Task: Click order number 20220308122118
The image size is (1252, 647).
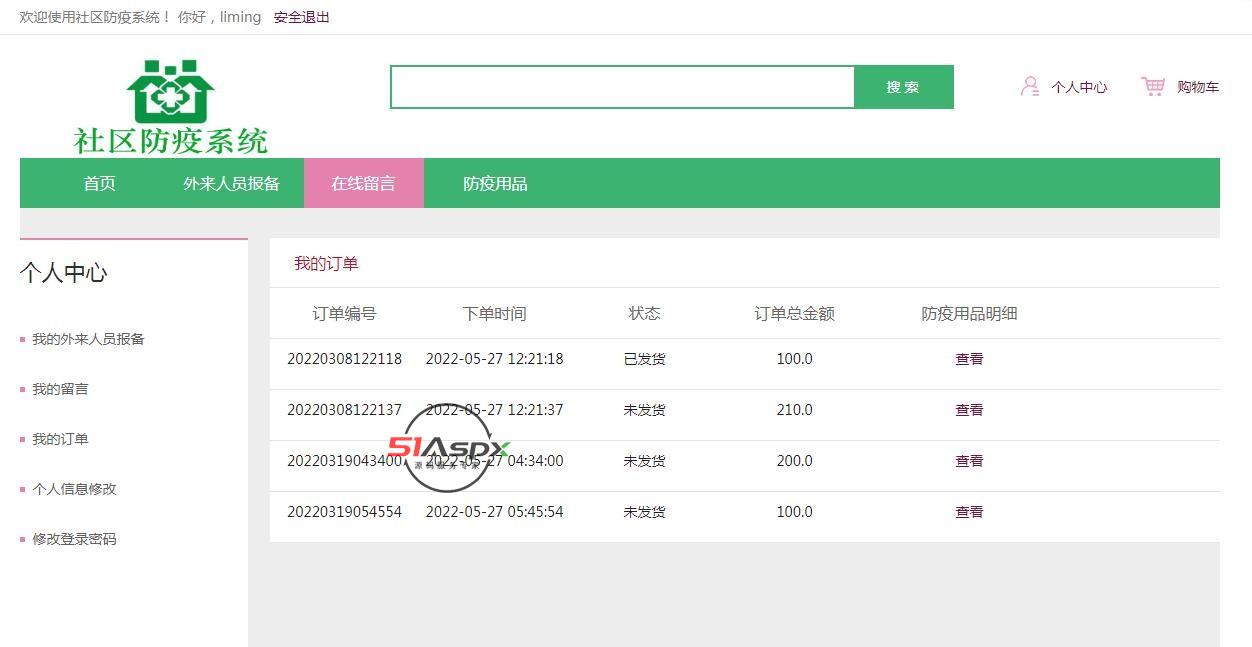Action: pos(344,359)
